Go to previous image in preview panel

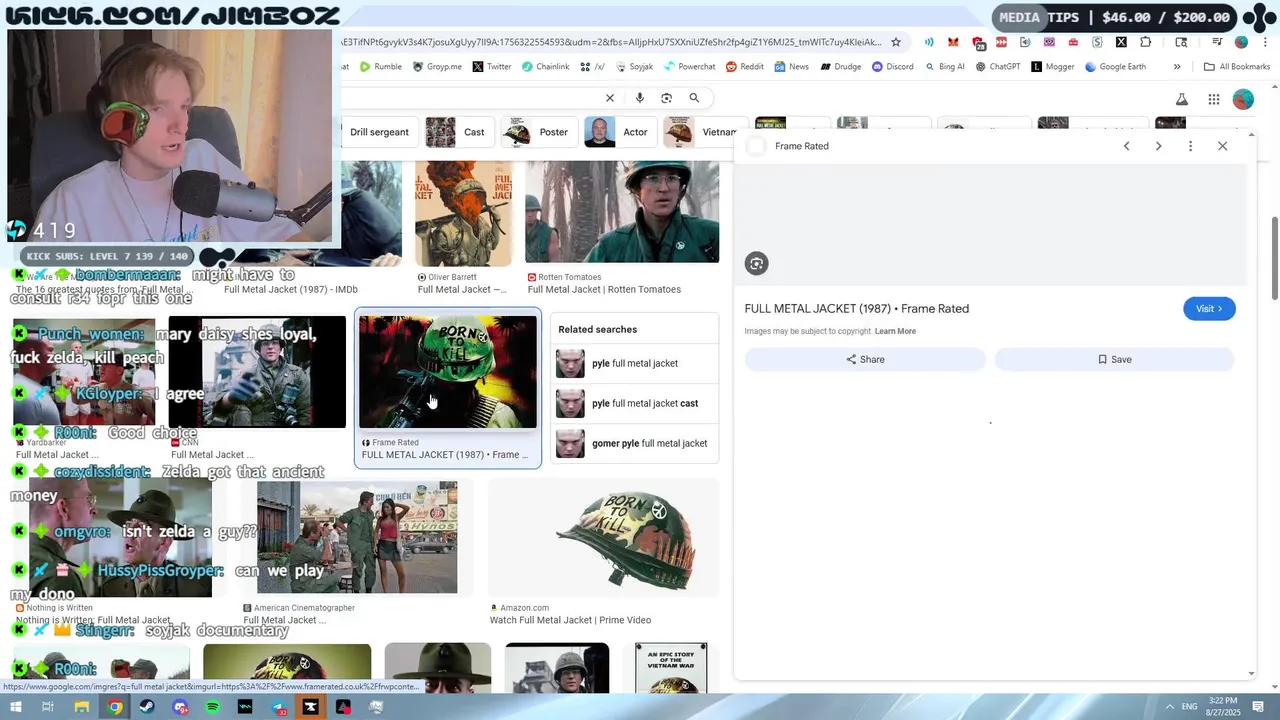(x=1126, y=146)
